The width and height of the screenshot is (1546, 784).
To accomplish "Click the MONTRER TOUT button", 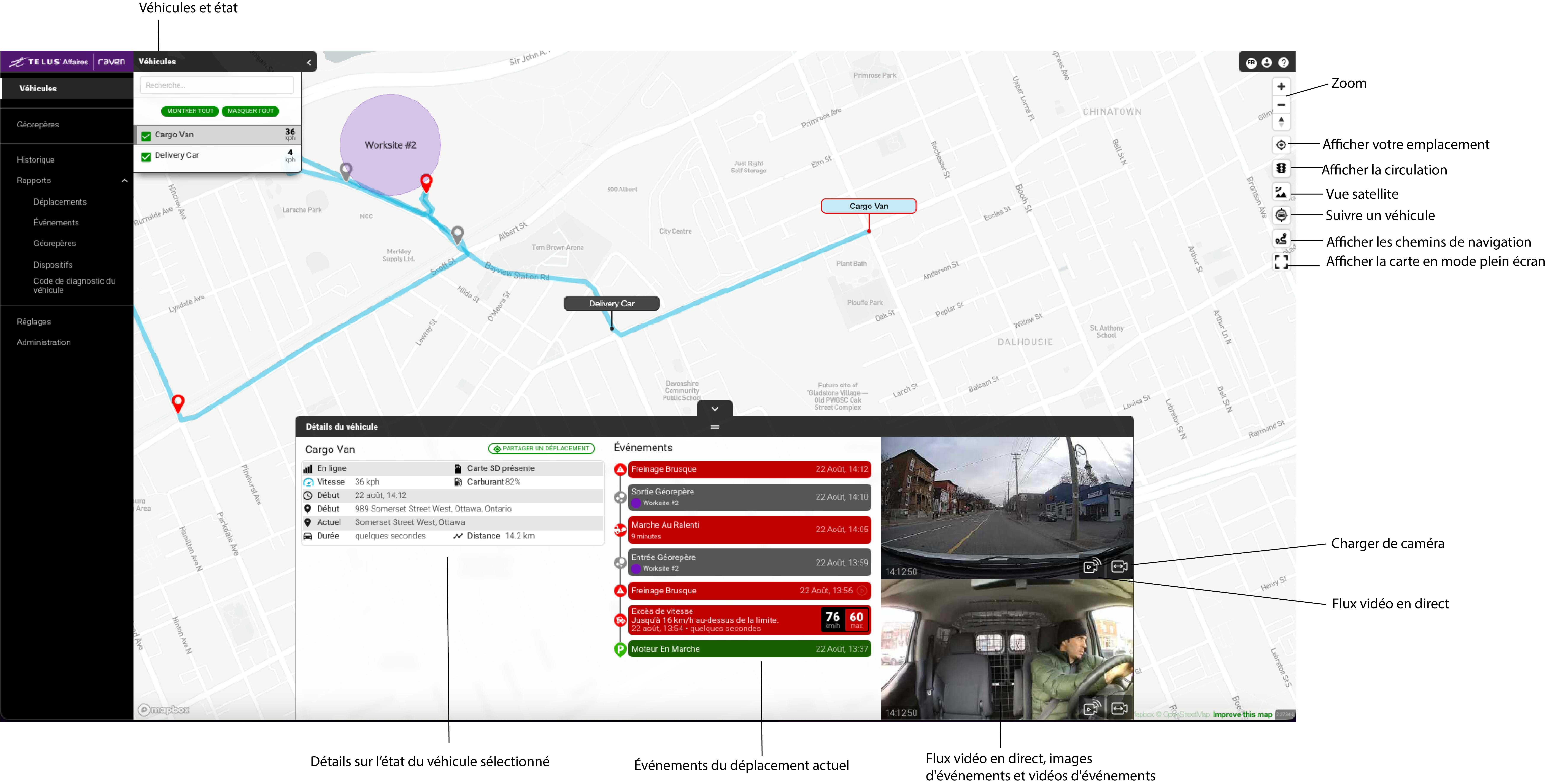I will [190, 111].
